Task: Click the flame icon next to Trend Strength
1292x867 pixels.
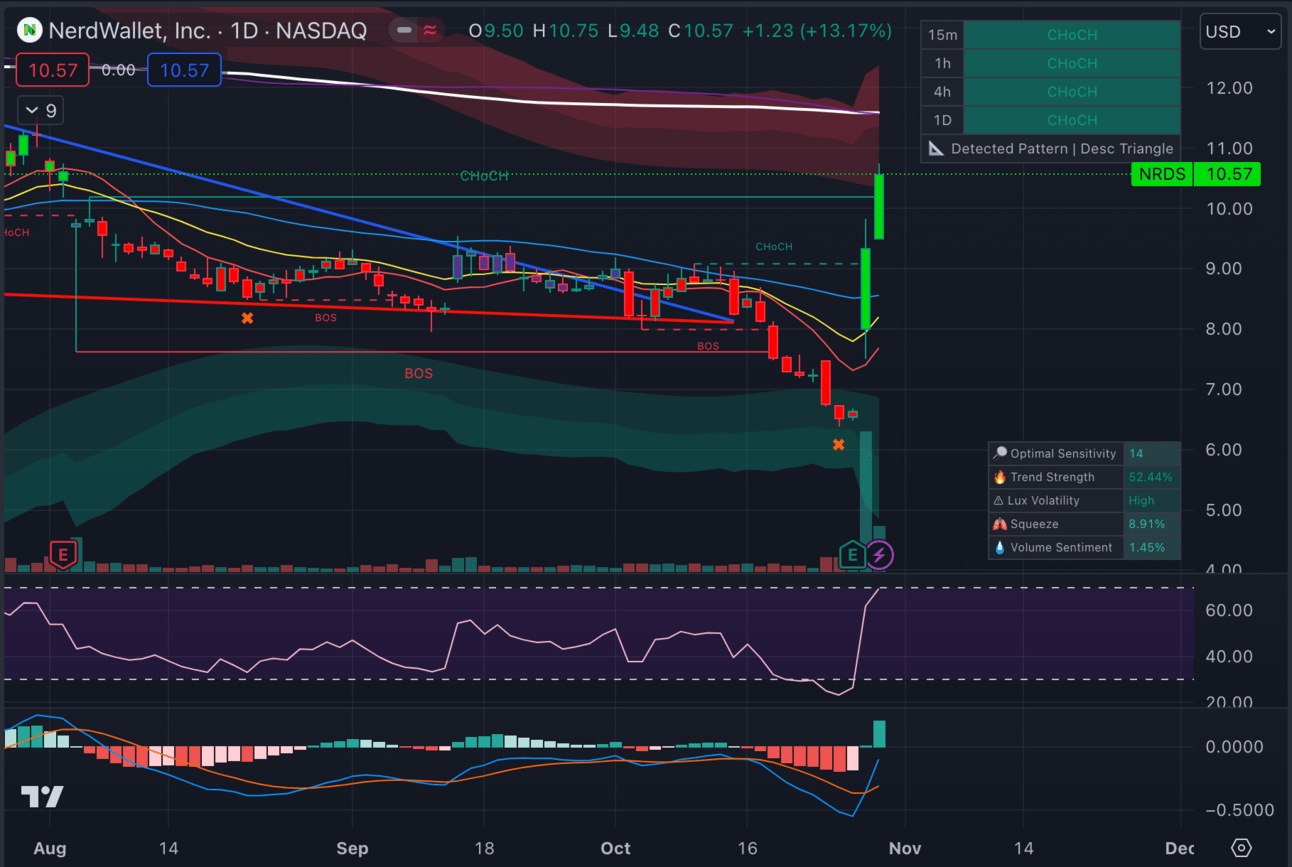Action: 1000,477
